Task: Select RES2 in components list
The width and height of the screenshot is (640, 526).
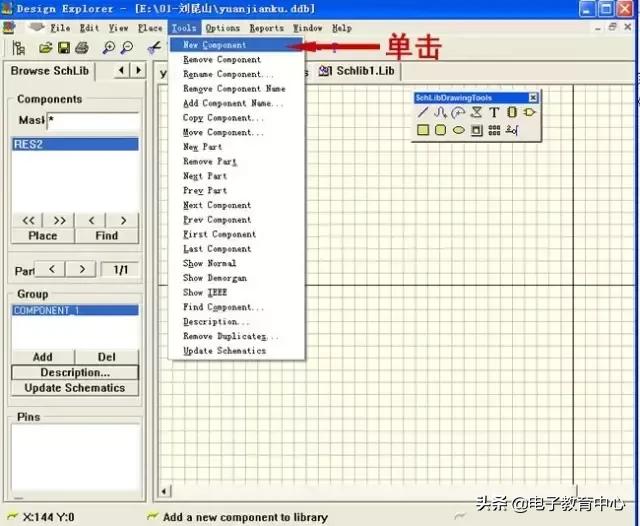Action: [75, 144]
